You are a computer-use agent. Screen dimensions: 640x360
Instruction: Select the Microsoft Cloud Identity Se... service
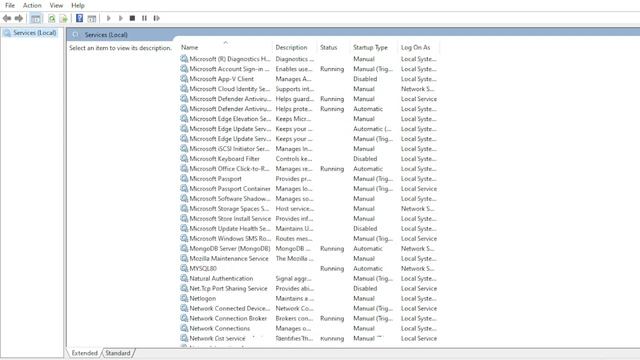[230, 89]
